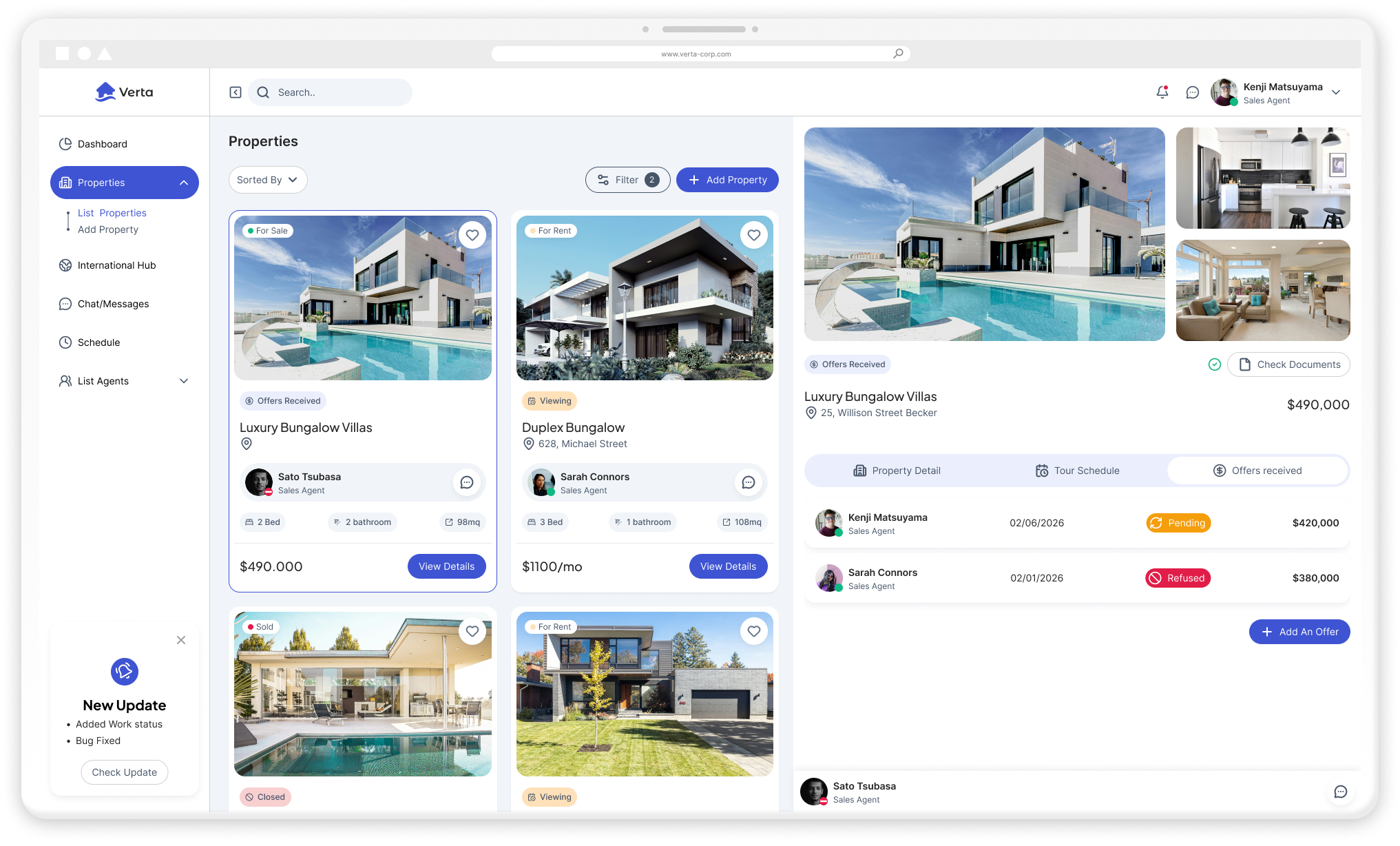
Task: Open Schedule from the sidebar
Action: point(98,342)
